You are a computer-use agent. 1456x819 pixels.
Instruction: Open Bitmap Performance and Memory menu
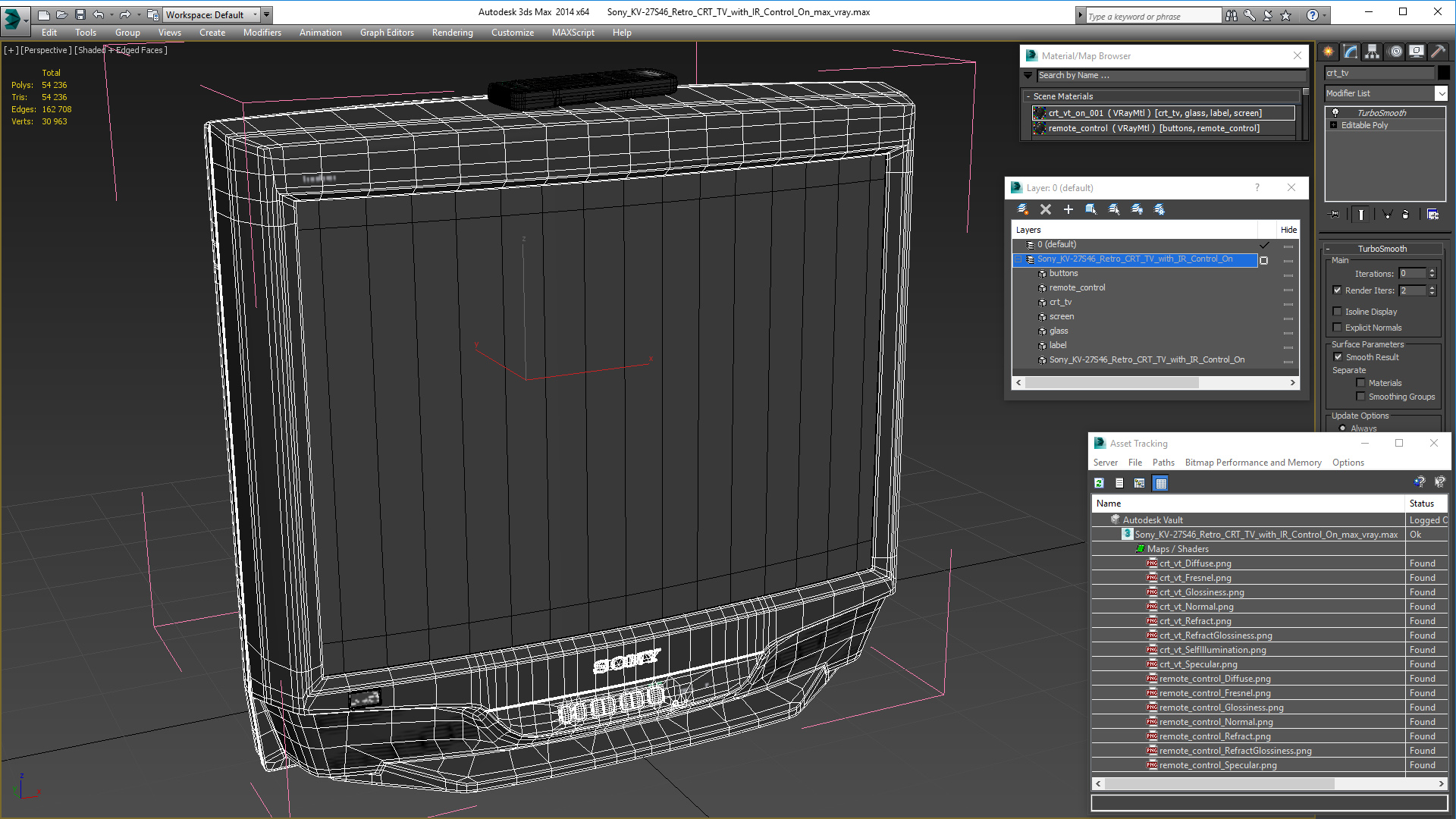click(1253, 463)
